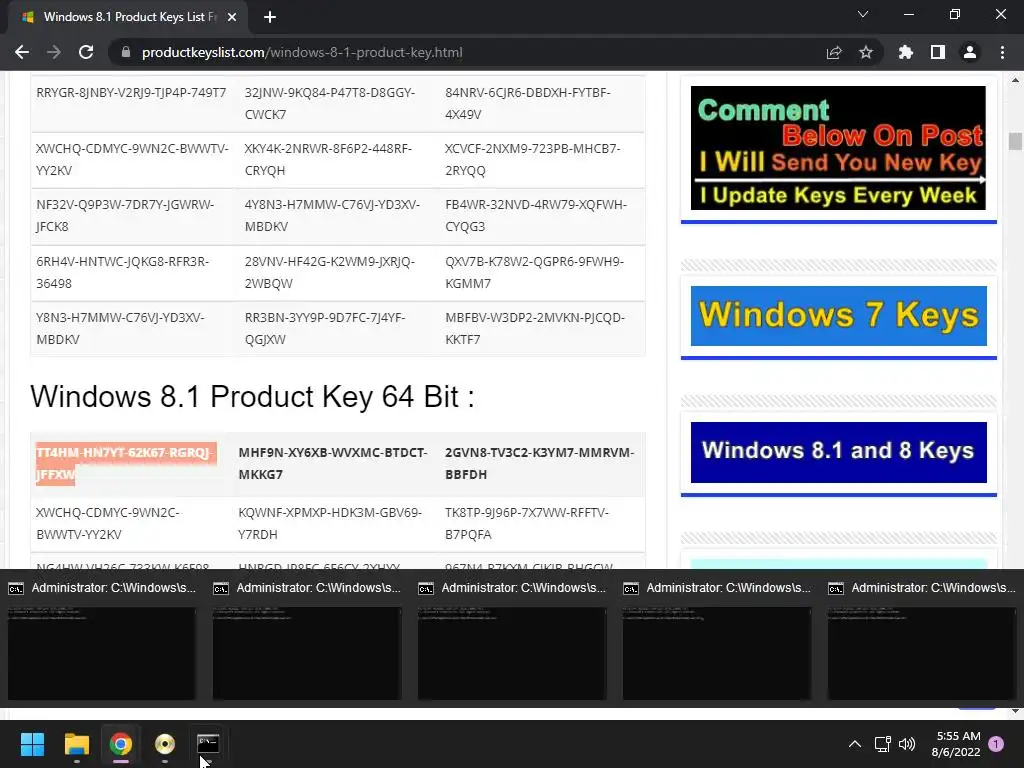Open the notification badge

pyautogui.click(x=996, y=744)
